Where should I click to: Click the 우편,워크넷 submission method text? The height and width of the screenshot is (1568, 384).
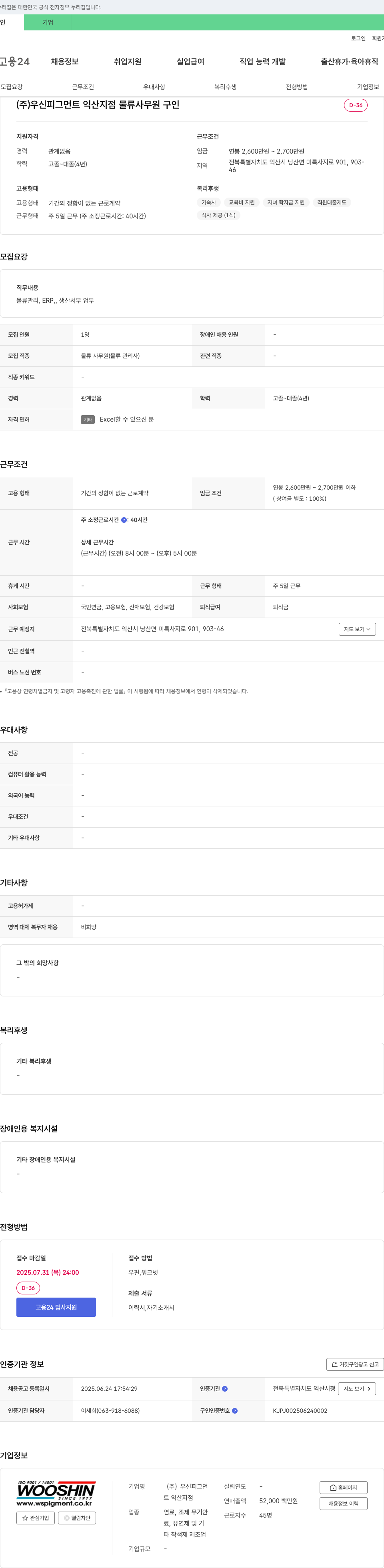point(143,1272)
